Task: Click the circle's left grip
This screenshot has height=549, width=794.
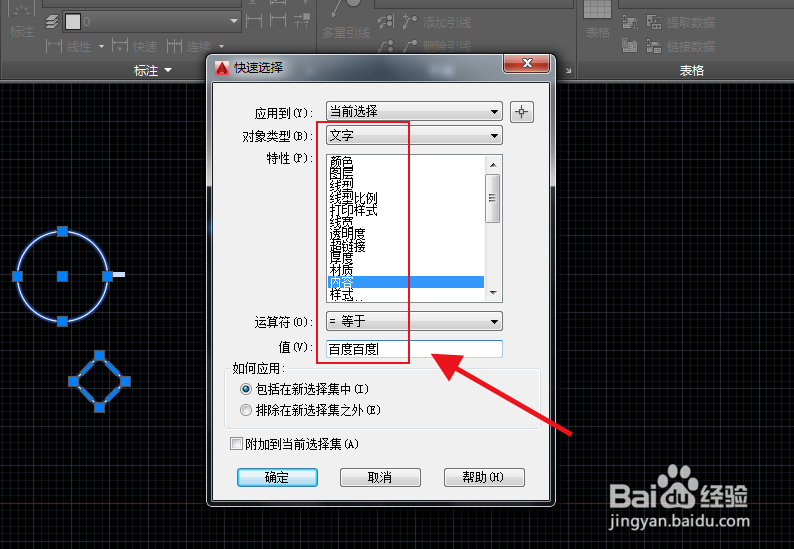Action: point(18,276)
